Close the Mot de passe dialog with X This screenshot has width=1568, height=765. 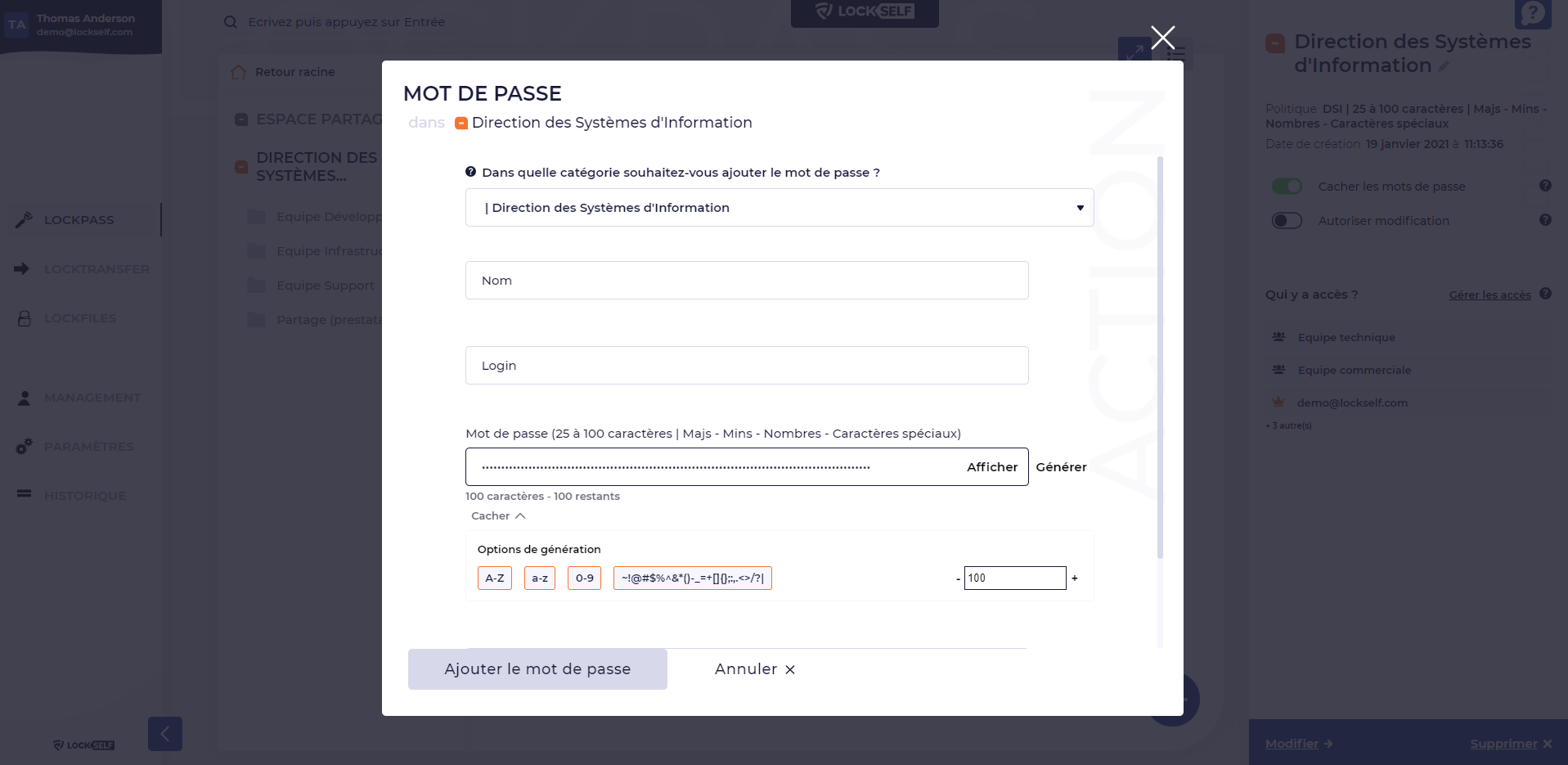coord(1162,37)
